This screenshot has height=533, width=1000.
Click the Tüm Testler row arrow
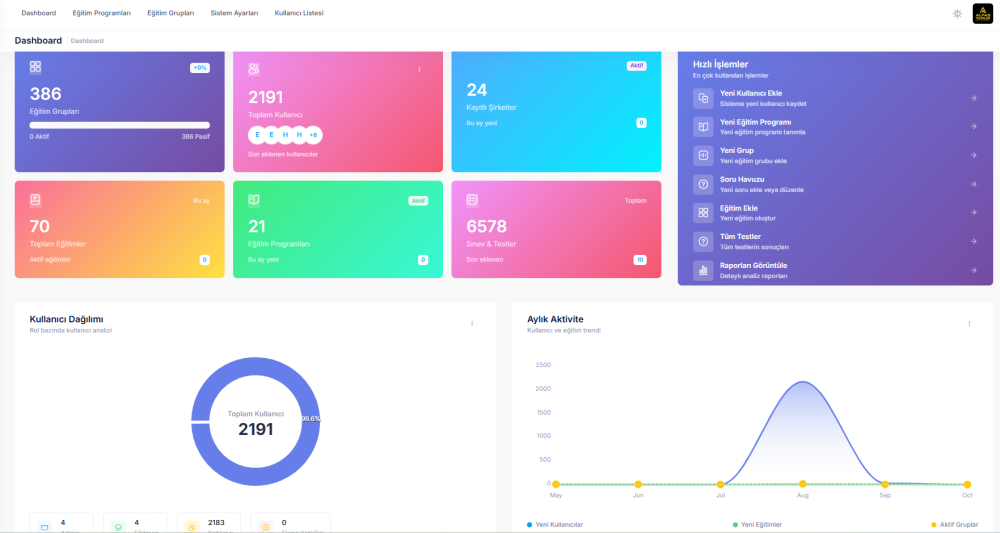[x=973, y=241]
